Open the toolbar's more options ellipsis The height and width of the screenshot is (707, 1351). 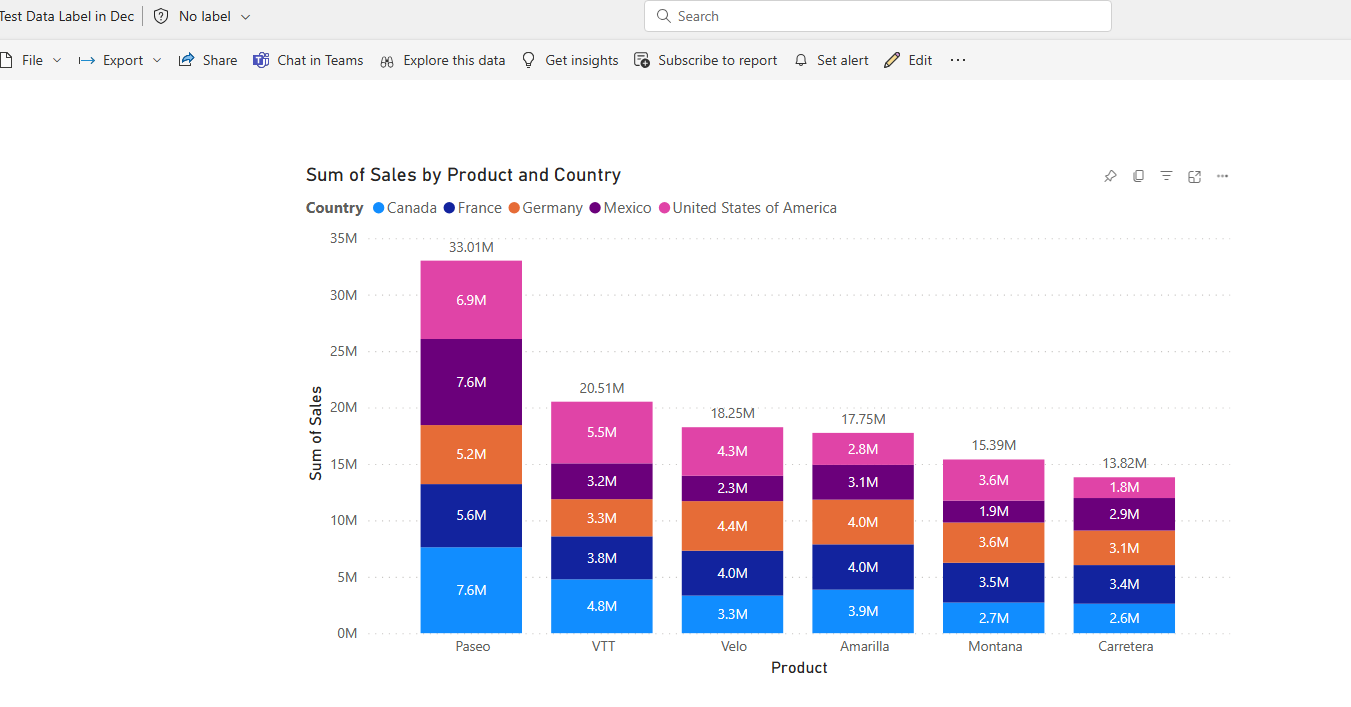click(x=958, y=60)
